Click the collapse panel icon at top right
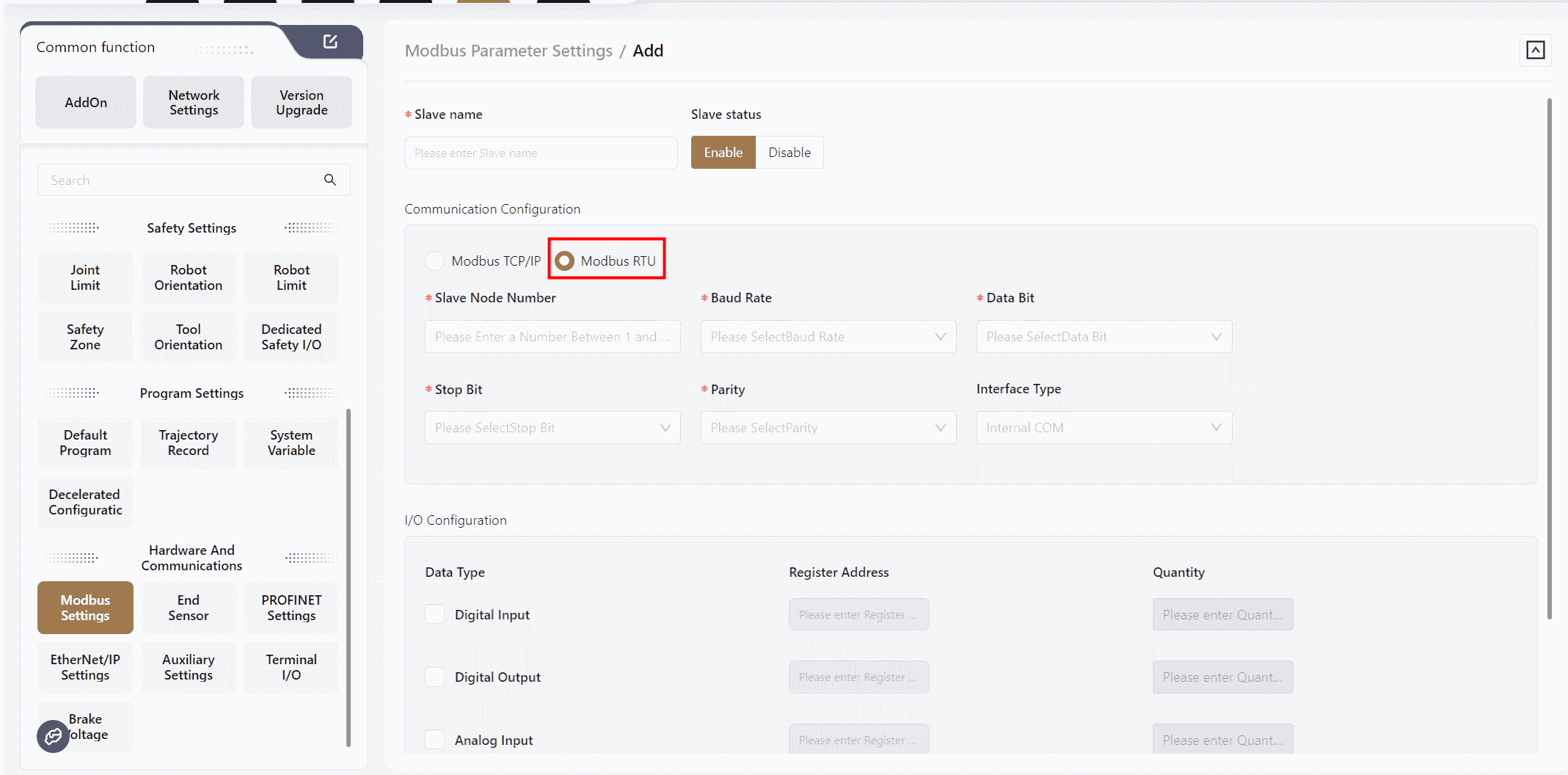Screen dimensions: 1568x775 tap(1535, 50)
